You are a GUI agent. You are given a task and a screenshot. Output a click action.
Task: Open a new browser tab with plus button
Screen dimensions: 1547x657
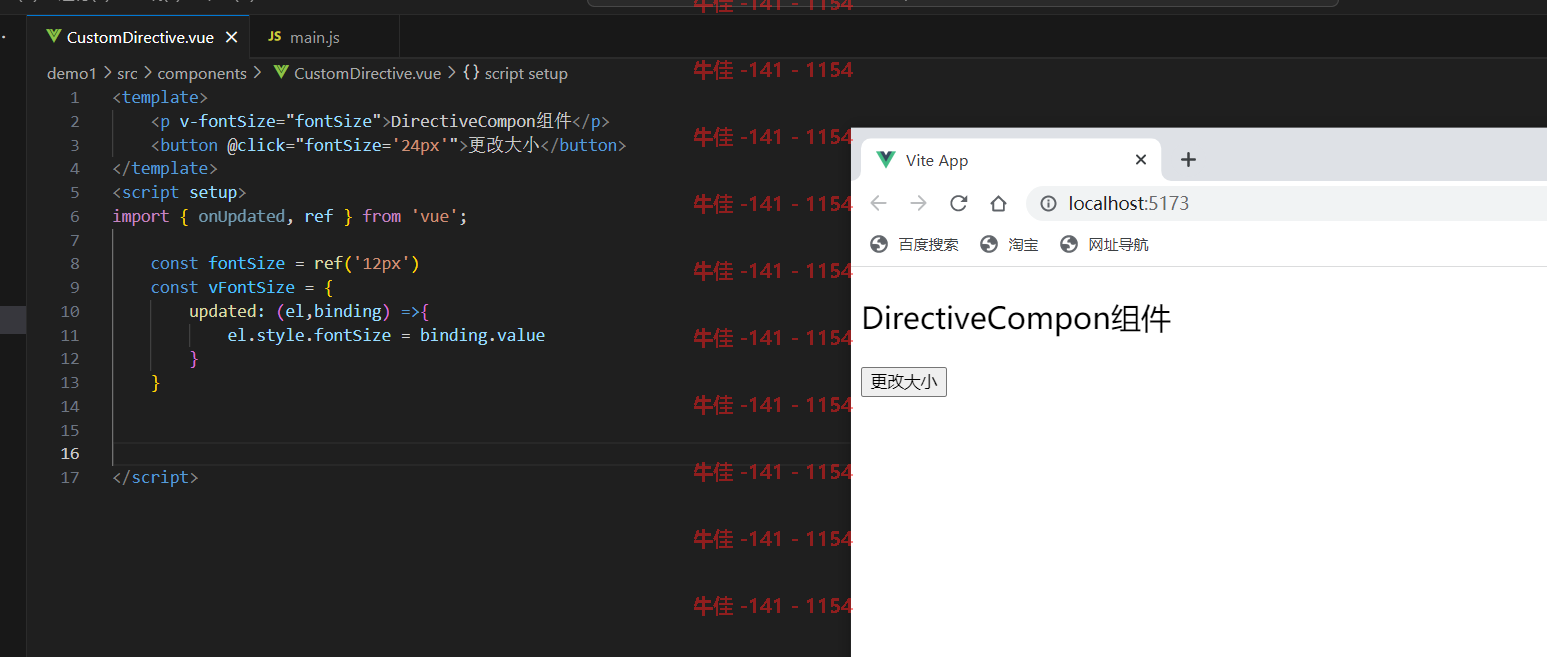[x=1188, y=160]
